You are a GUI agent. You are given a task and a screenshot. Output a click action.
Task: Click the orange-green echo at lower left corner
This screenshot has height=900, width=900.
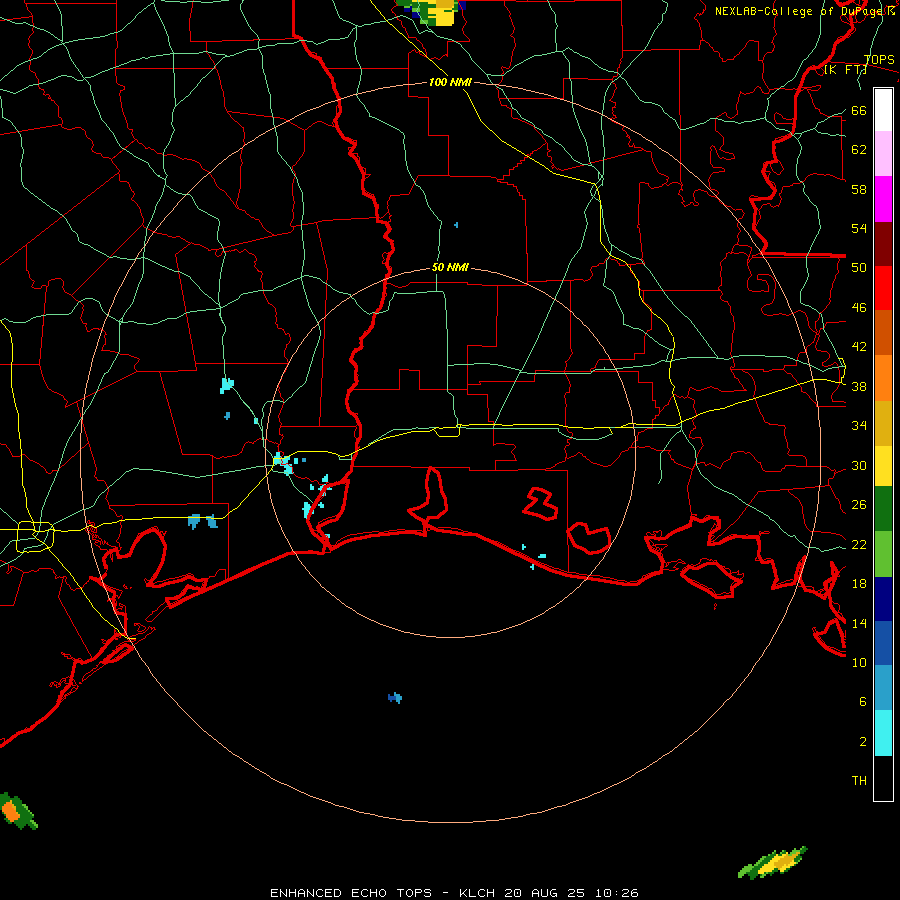tap(17, 811)
